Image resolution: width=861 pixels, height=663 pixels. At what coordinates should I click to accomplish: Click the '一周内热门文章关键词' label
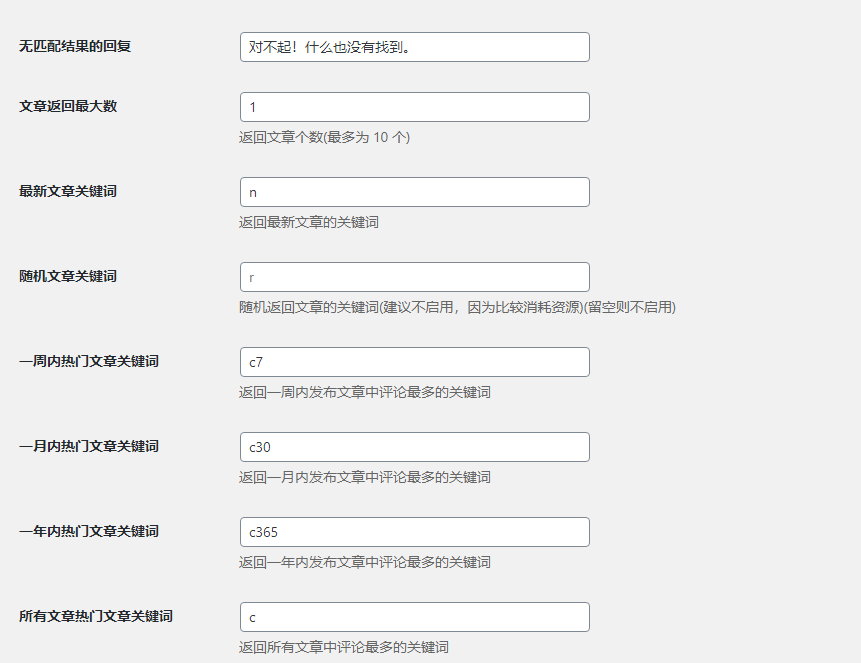[x=89, y=361]
